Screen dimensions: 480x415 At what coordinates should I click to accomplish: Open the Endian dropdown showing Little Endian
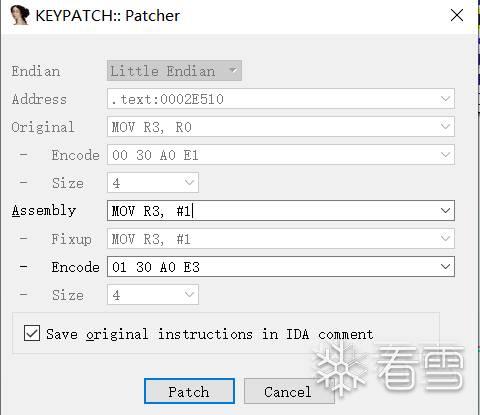[174, 71]
